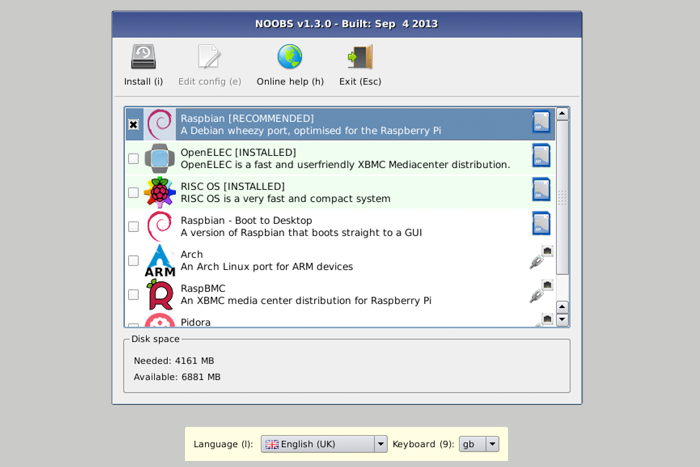700x467 pixels.
Task: Click the Raspbian Boot to Desktop swirl logo
Action: point(160,226)
